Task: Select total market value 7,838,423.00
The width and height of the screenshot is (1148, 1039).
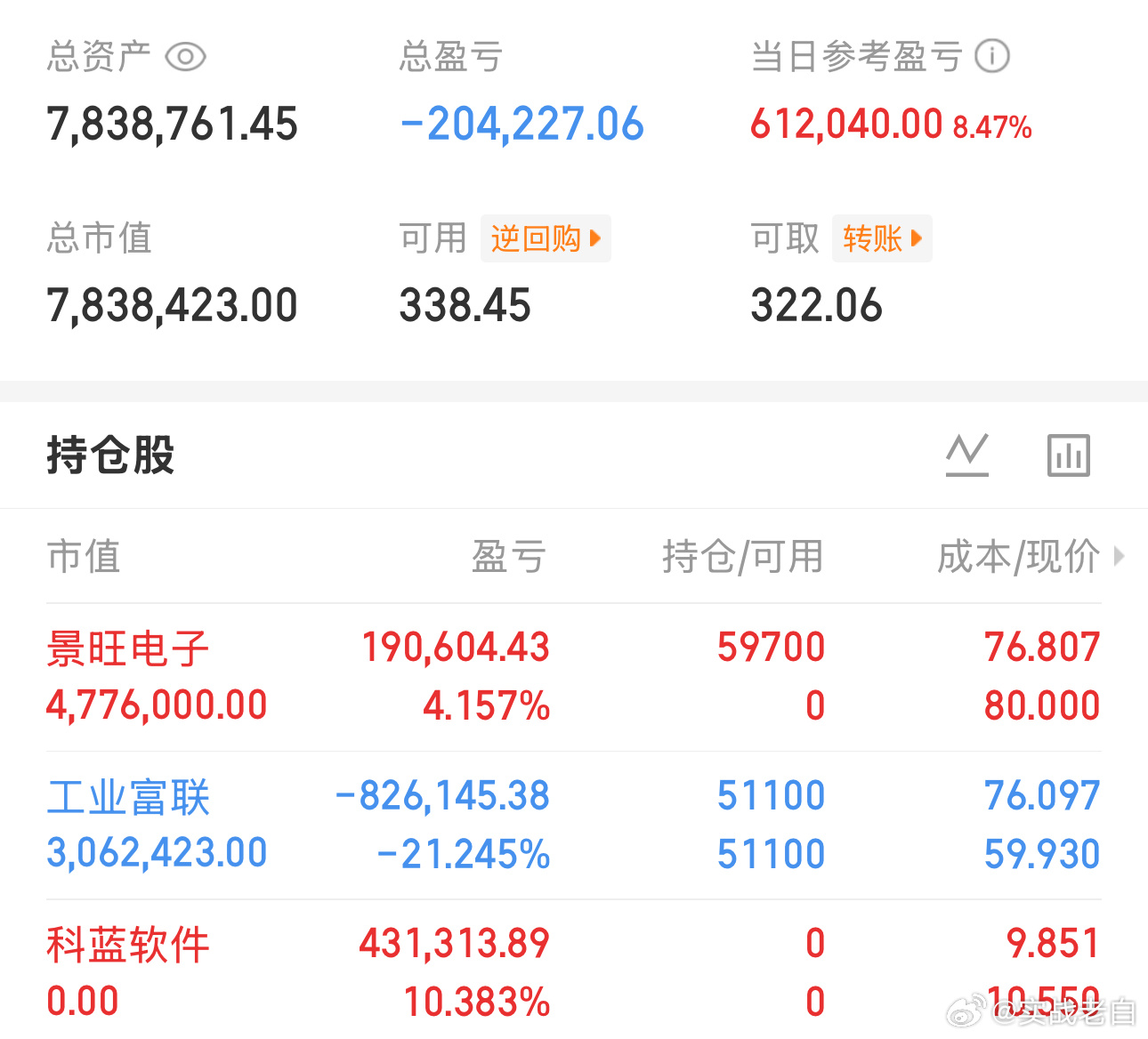Action: click(x=172, y=305)
